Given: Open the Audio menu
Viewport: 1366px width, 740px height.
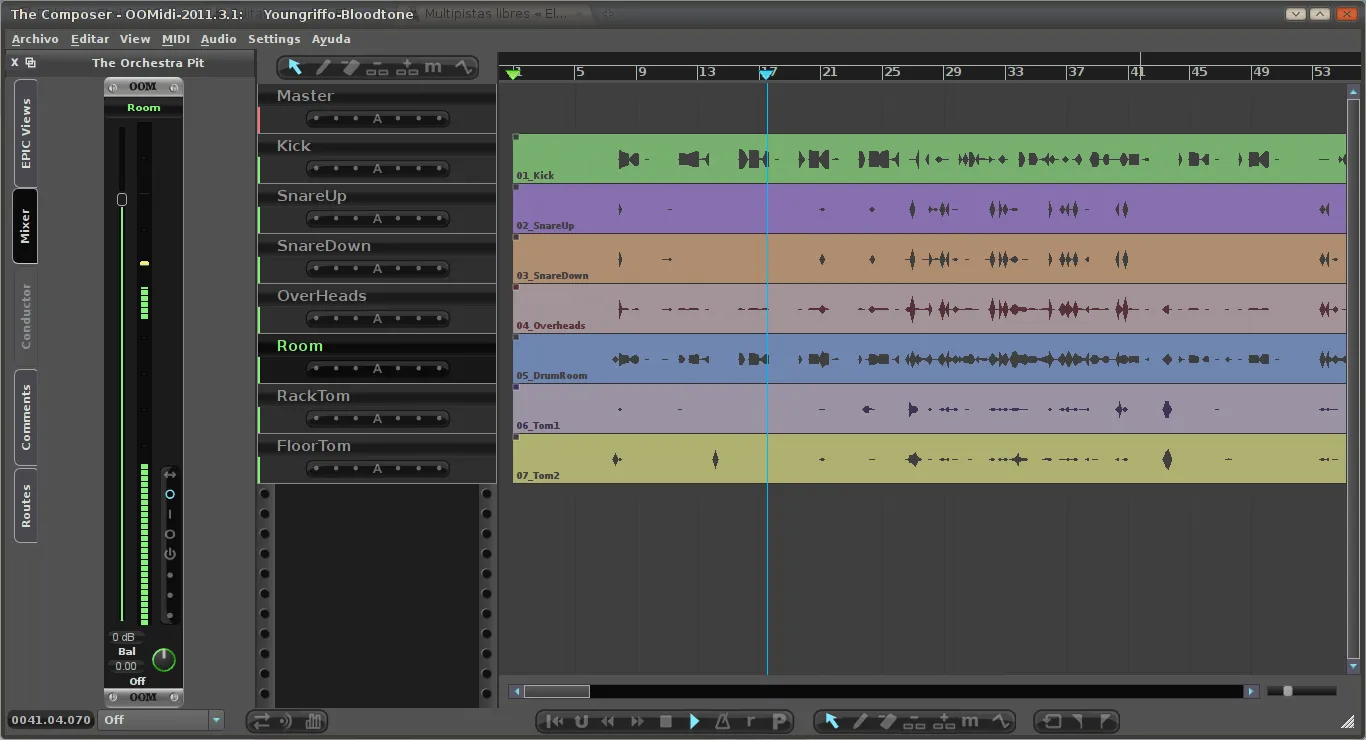Looking at the screenshot, I should tap(218, 39).
